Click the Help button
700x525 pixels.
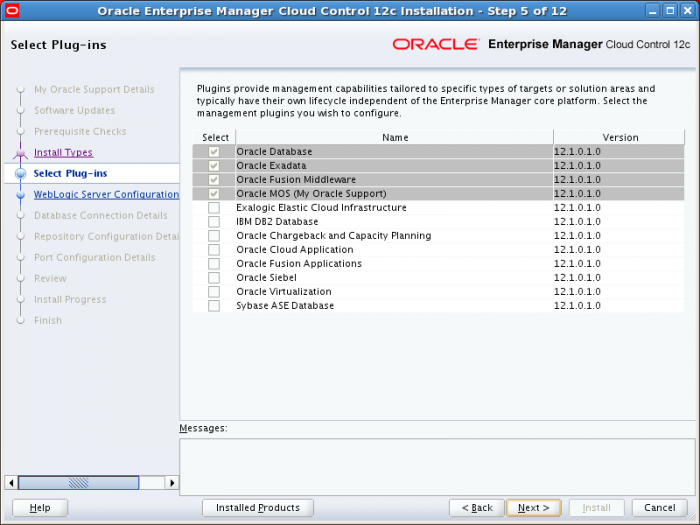point(40,508)
